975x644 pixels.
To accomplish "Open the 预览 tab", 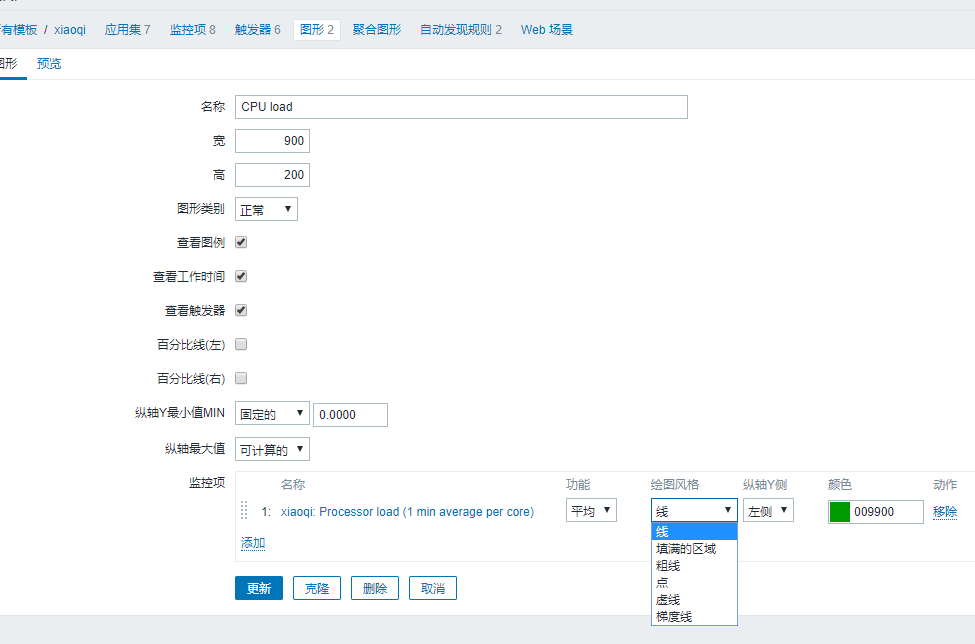I will pos(49,64).
